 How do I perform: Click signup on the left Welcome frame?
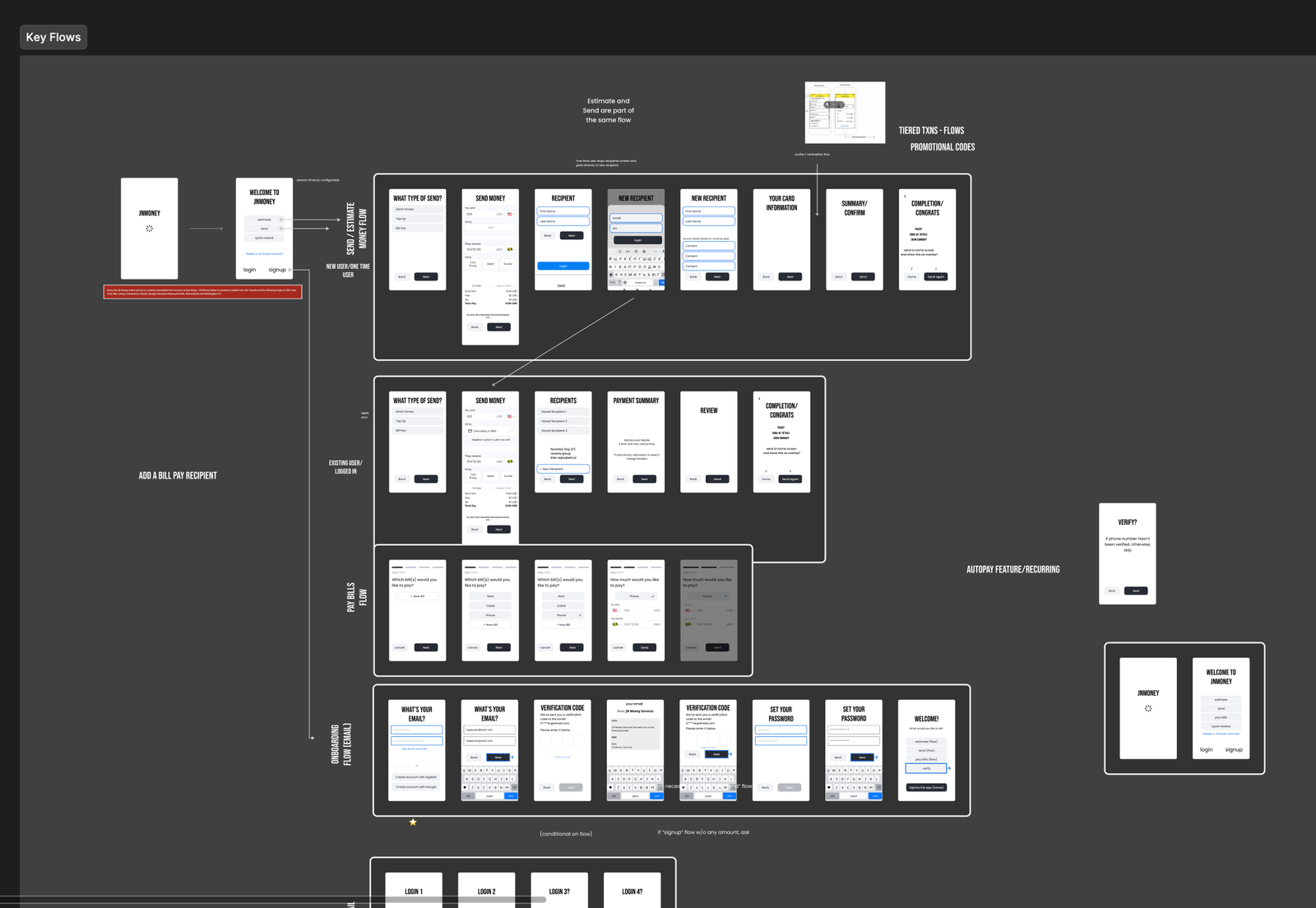point(277,270)
